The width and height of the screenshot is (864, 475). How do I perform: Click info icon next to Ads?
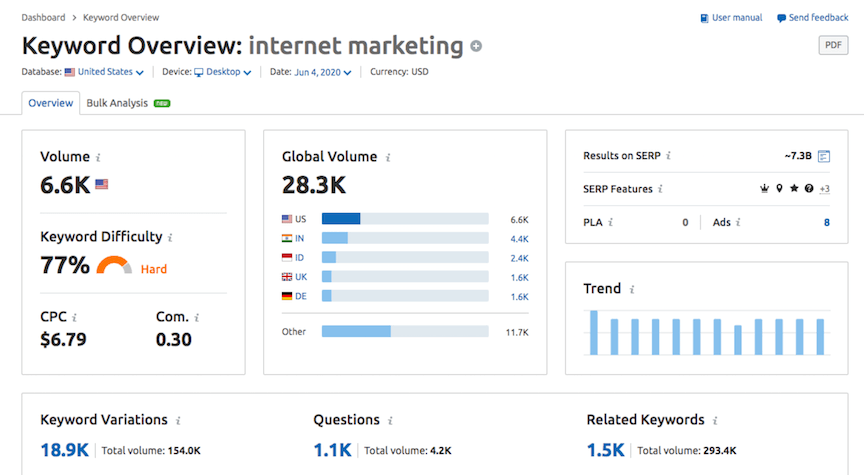pos(738,223)
